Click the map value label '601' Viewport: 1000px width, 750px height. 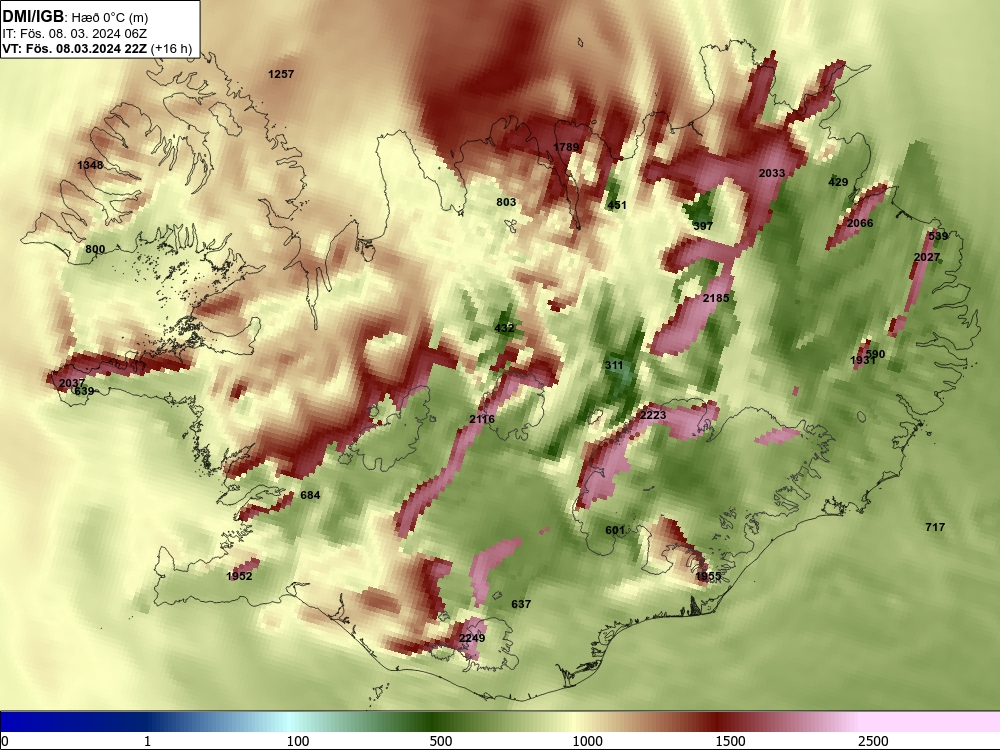615,530
